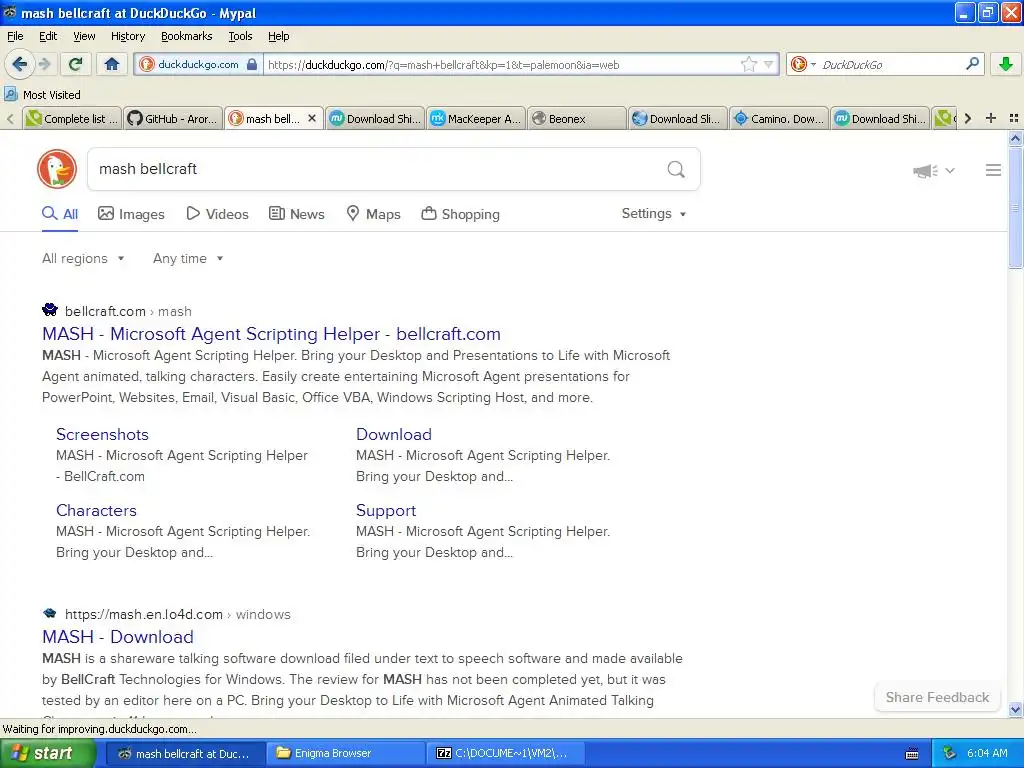Image resolution: width=1024 pixels, height=768 pixels.
Task: Switch to the GitHub - Aror... tab
Action: click(x=172, y=119)
